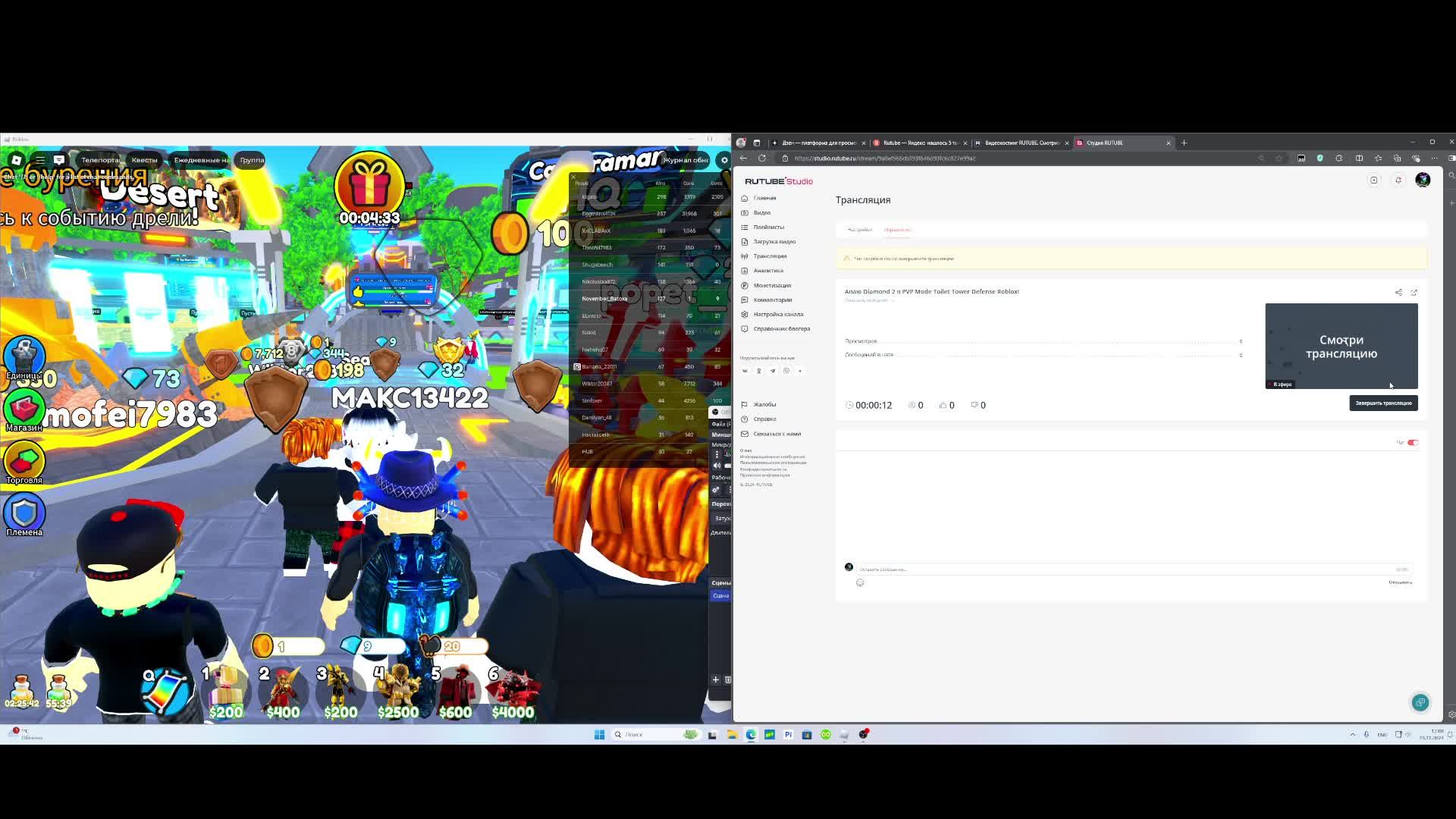The height and width of the screenshot is (819, 1456).
Task: Open RUTUBE Studio notifications bell
Action: pyautogui.click(x=1398, y=180)
